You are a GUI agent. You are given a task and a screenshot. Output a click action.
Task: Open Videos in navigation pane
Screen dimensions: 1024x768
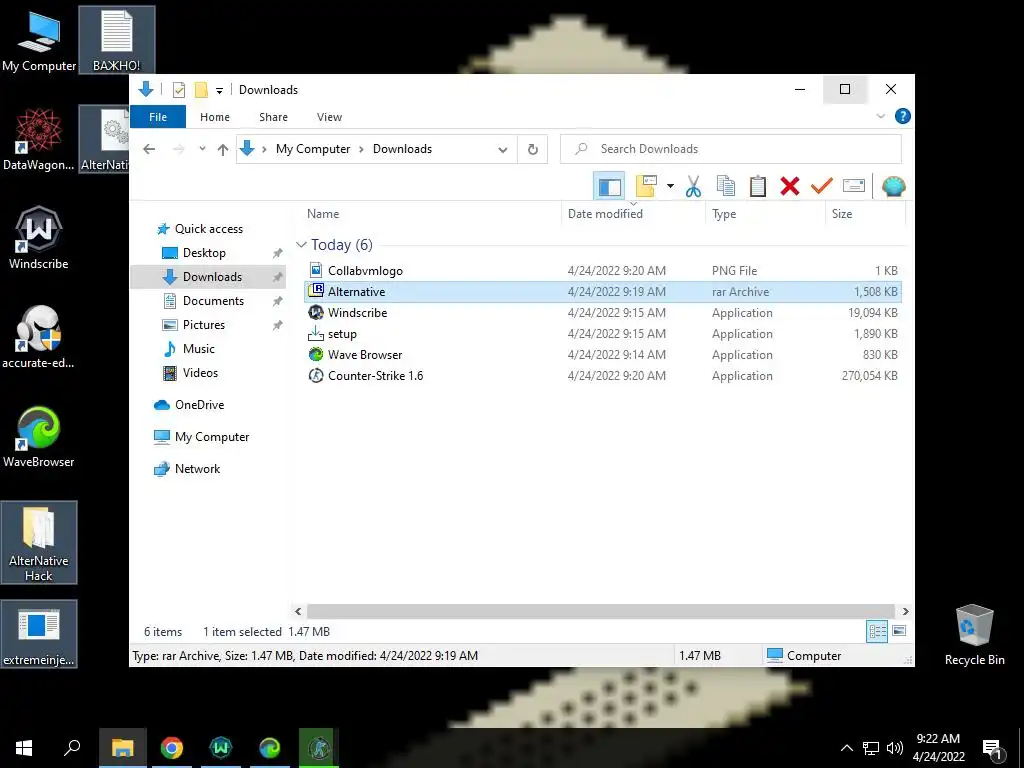(200, 373)
